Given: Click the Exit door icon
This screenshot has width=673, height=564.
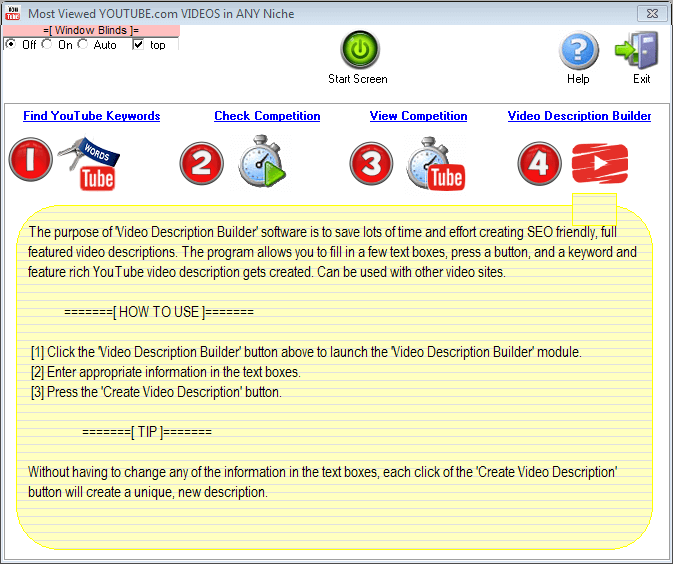Looking at the screenshot, I should pos(637,50).
